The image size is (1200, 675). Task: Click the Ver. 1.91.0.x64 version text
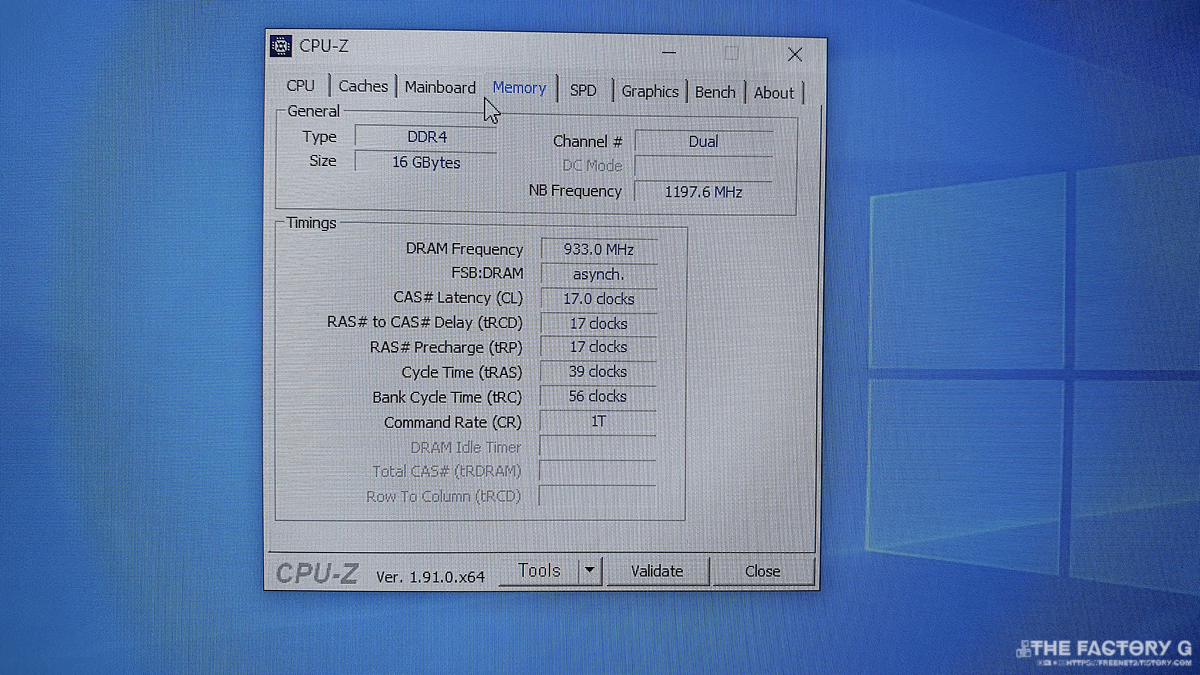coord(430,577)
